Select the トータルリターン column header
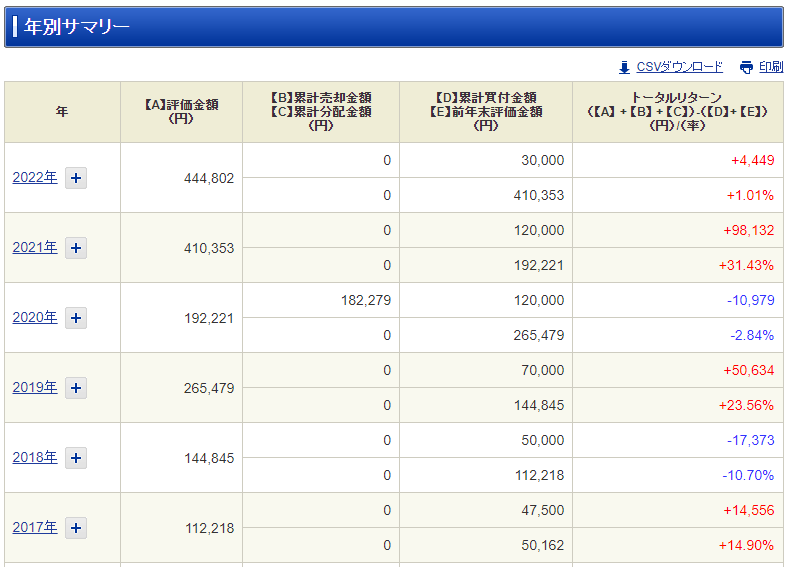Image resolution: width=786 pixels, height=567 pixels. [x=678, y=112]
